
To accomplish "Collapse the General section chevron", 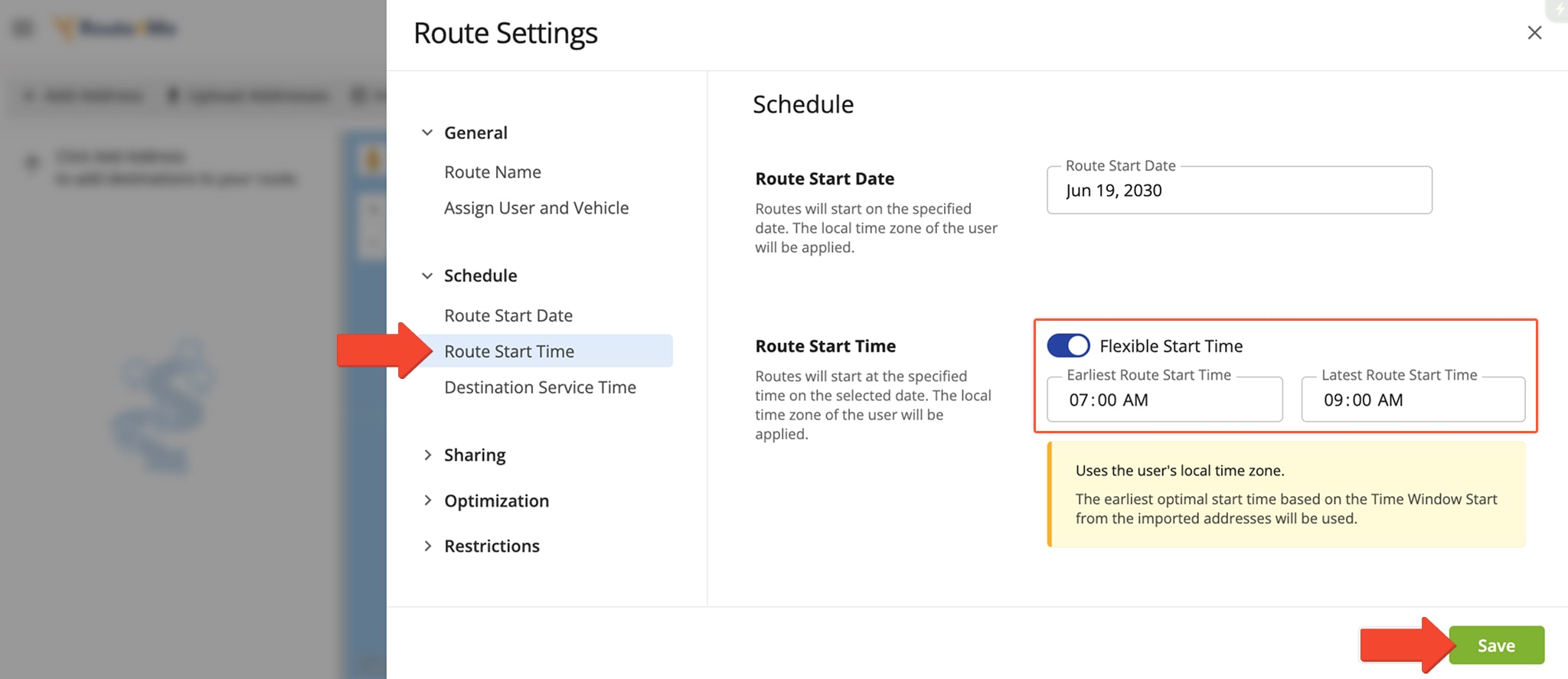I will [x=427, y=132].
